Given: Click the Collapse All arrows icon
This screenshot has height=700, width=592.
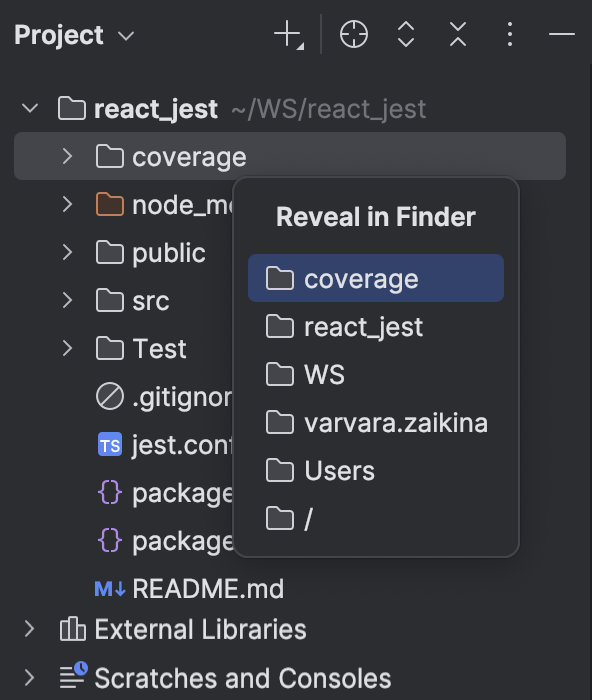Looking at the screenshot, I should [x=458, y=34].
